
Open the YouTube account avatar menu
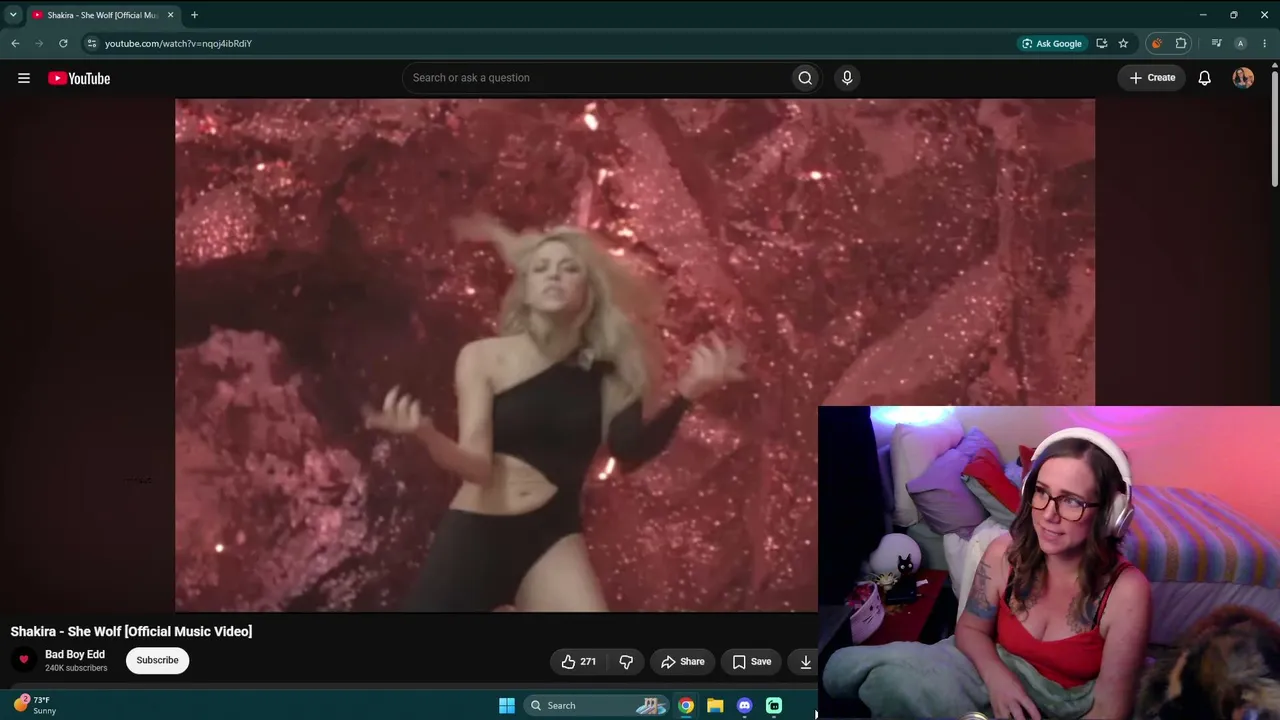coord(1243,78)
